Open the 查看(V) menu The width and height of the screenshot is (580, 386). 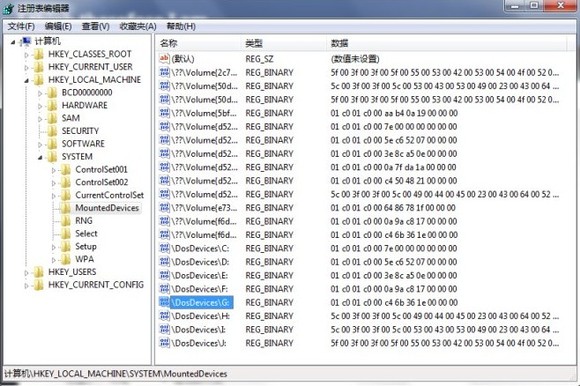click(95, 26)
